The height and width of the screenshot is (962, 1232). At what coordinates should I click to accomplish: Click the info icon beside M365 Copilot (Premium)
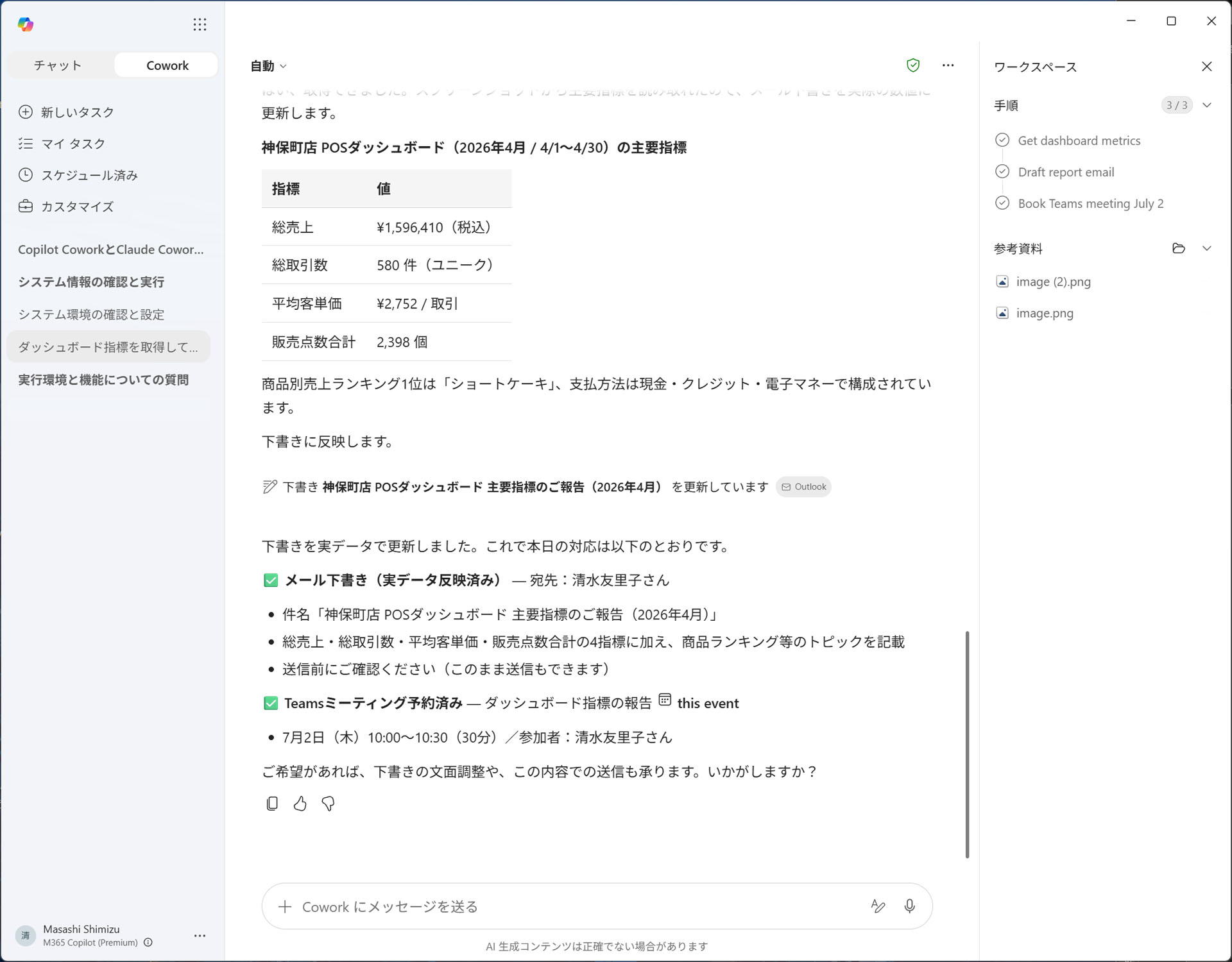pyautogui.click(x=148, y=942)
